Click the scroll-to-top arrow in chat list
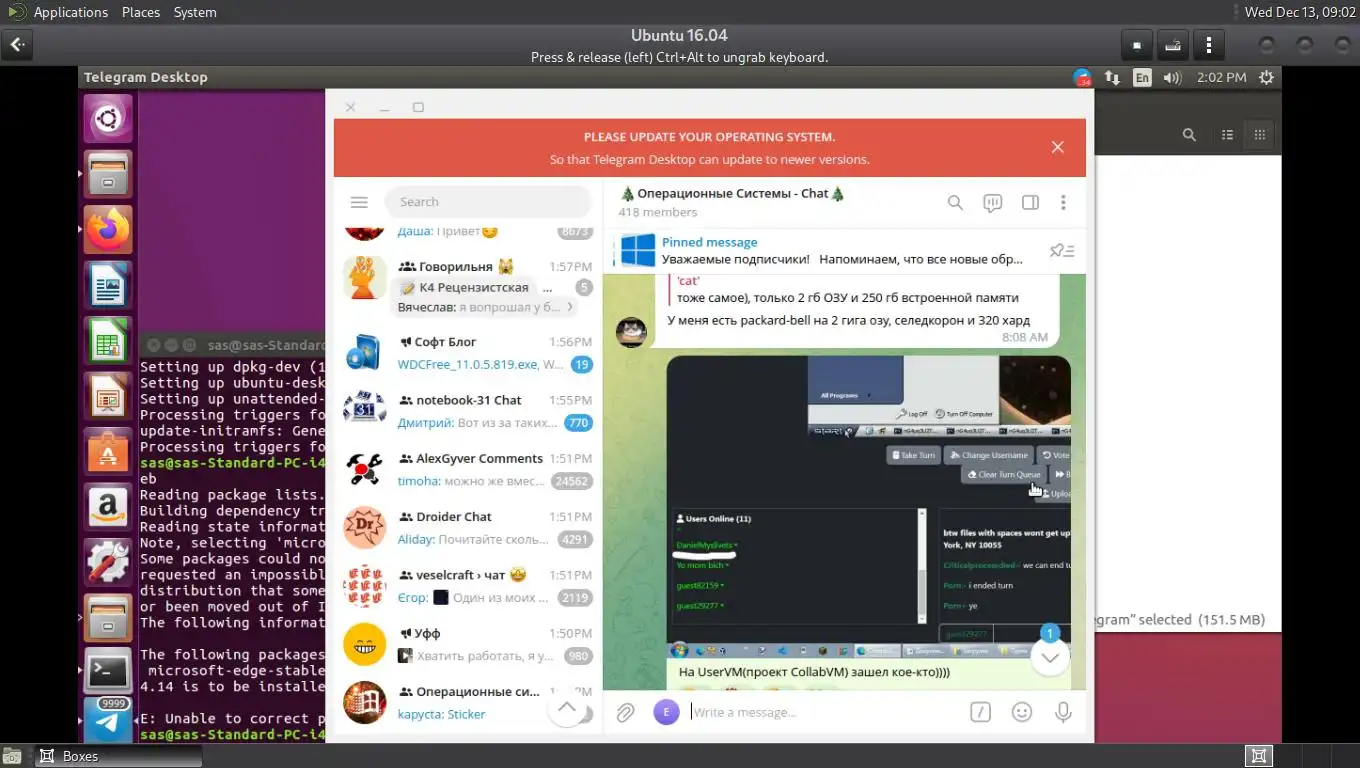This screenshot has height=768, width=1360. (567, 708)
